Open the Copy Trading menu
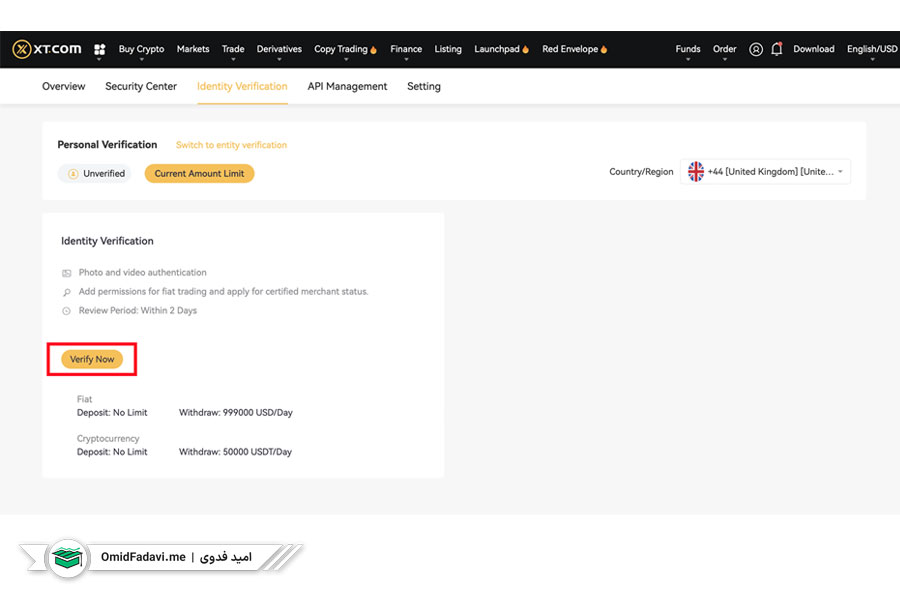 point(345,49)
